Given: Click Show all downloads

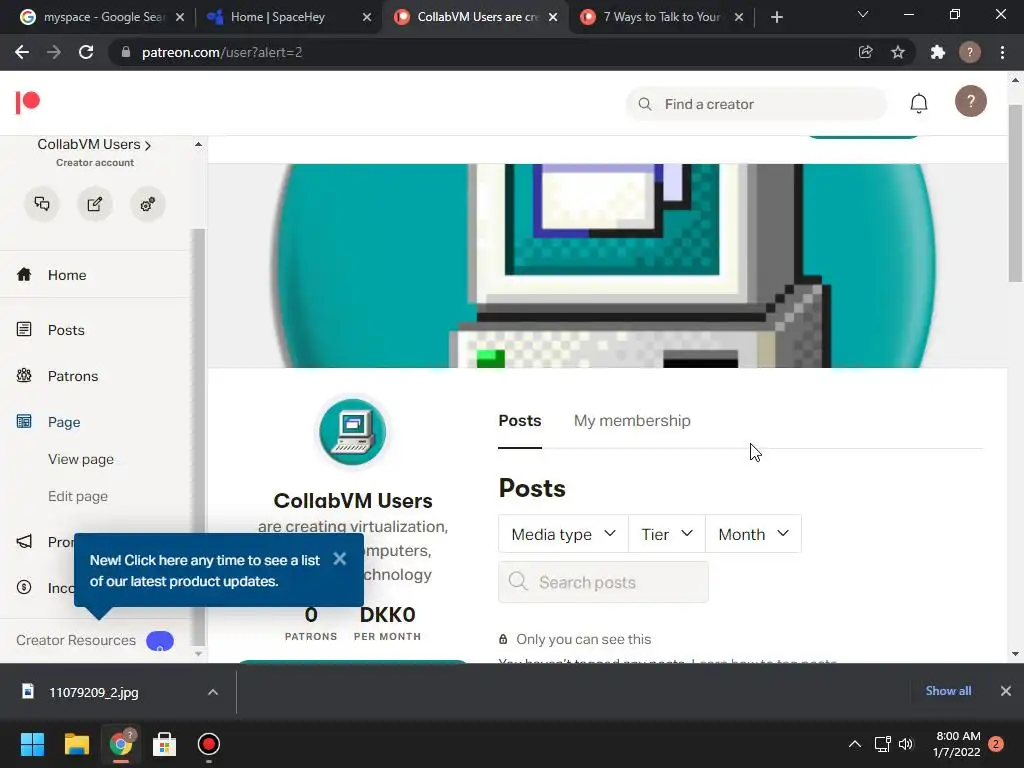Looking at the screenshot, I should (x=948, y=691).
